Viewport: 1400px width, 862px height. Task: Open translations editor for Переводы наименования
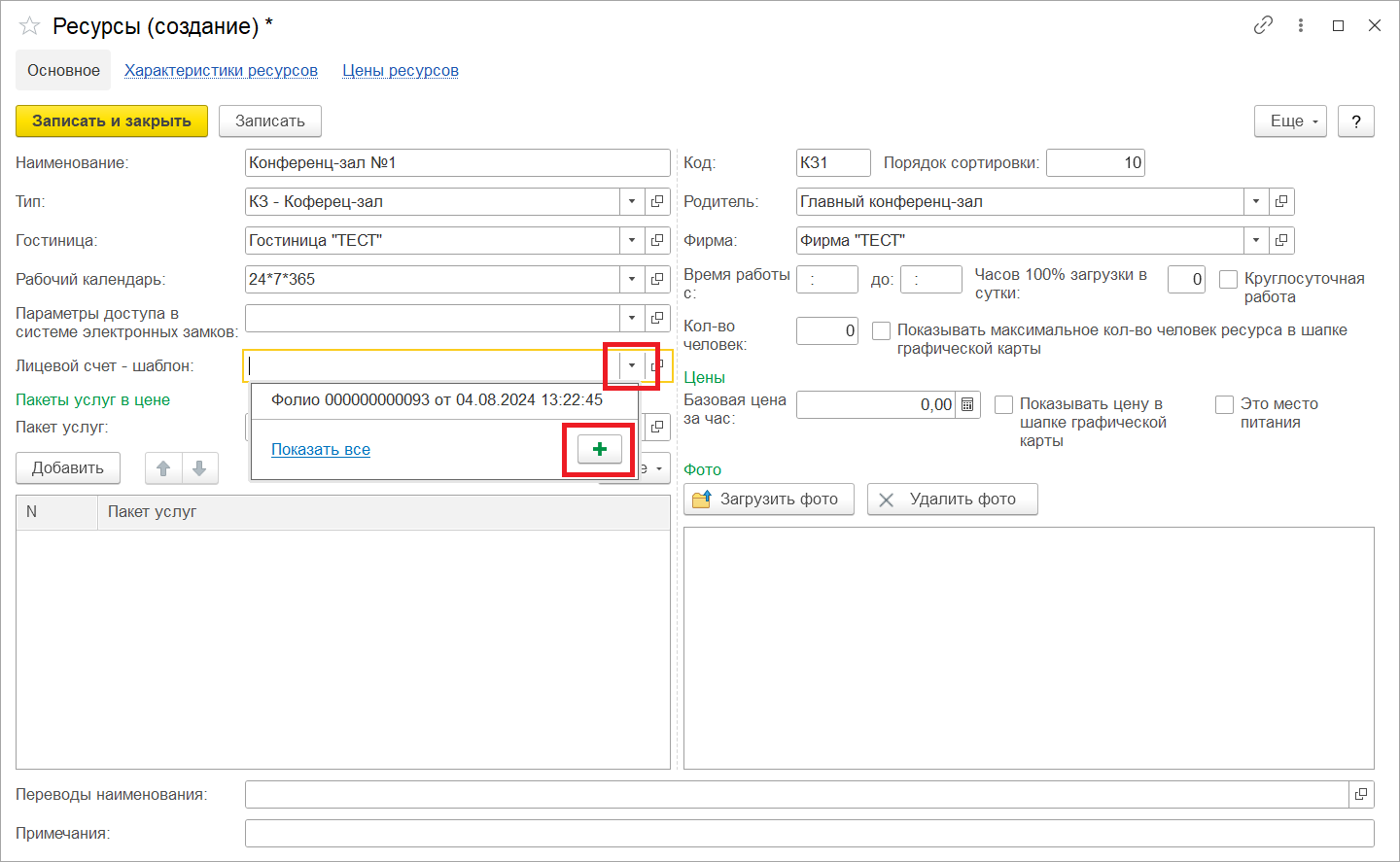[1361, 794]
